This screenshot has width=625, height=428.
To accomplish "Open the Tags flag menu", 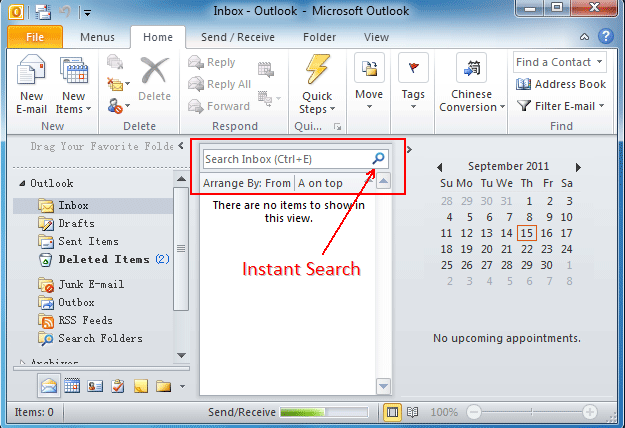I will 413,82.
